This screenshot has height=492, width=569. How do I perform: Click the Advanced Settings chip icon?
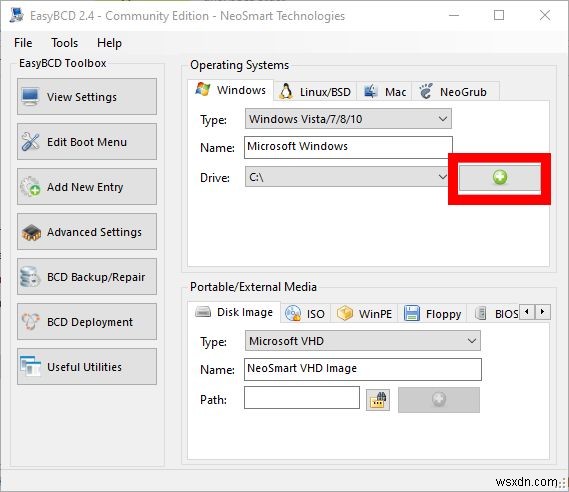click(x=31, y=233)
